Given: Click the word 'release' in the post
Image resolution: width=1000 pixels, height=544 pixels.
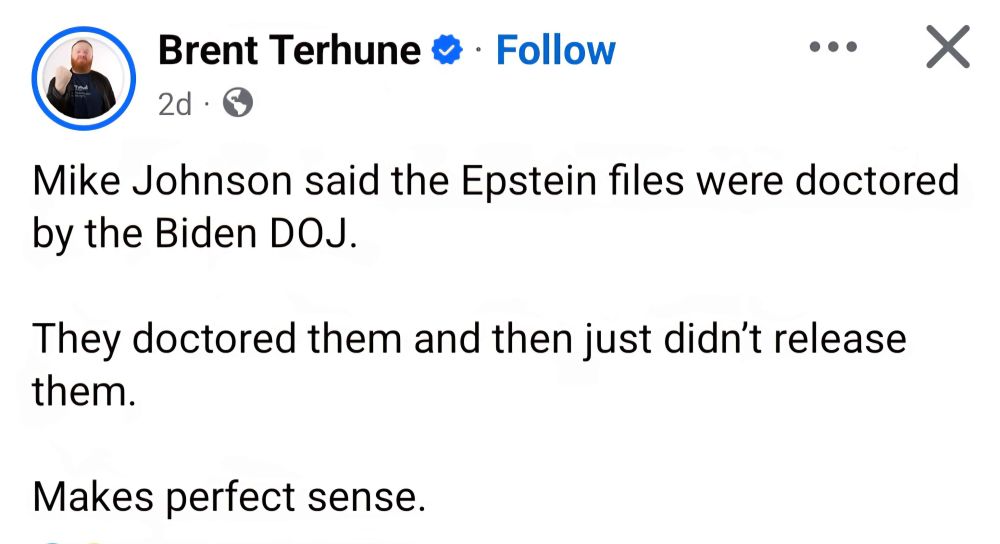Looking at the screenshot, I should [839, 339].
